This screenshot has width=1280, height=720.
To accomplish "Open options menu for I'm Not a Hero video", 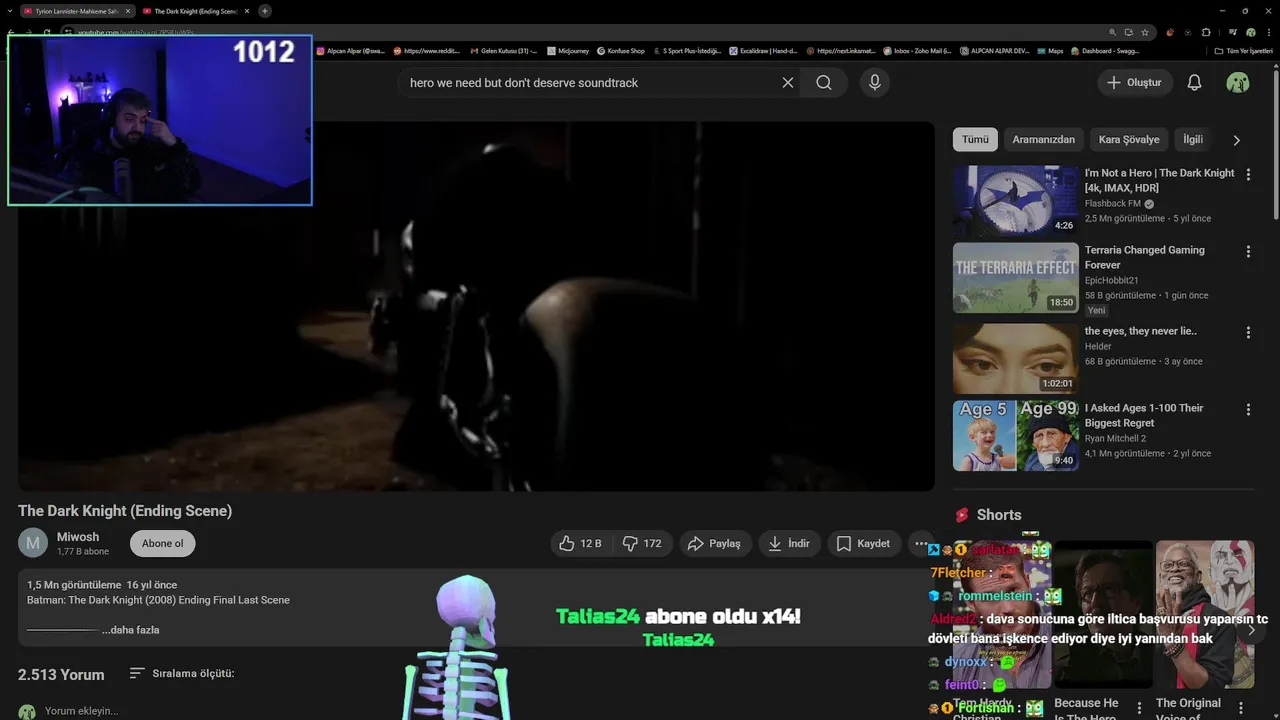I will [x=1248, y=174].
